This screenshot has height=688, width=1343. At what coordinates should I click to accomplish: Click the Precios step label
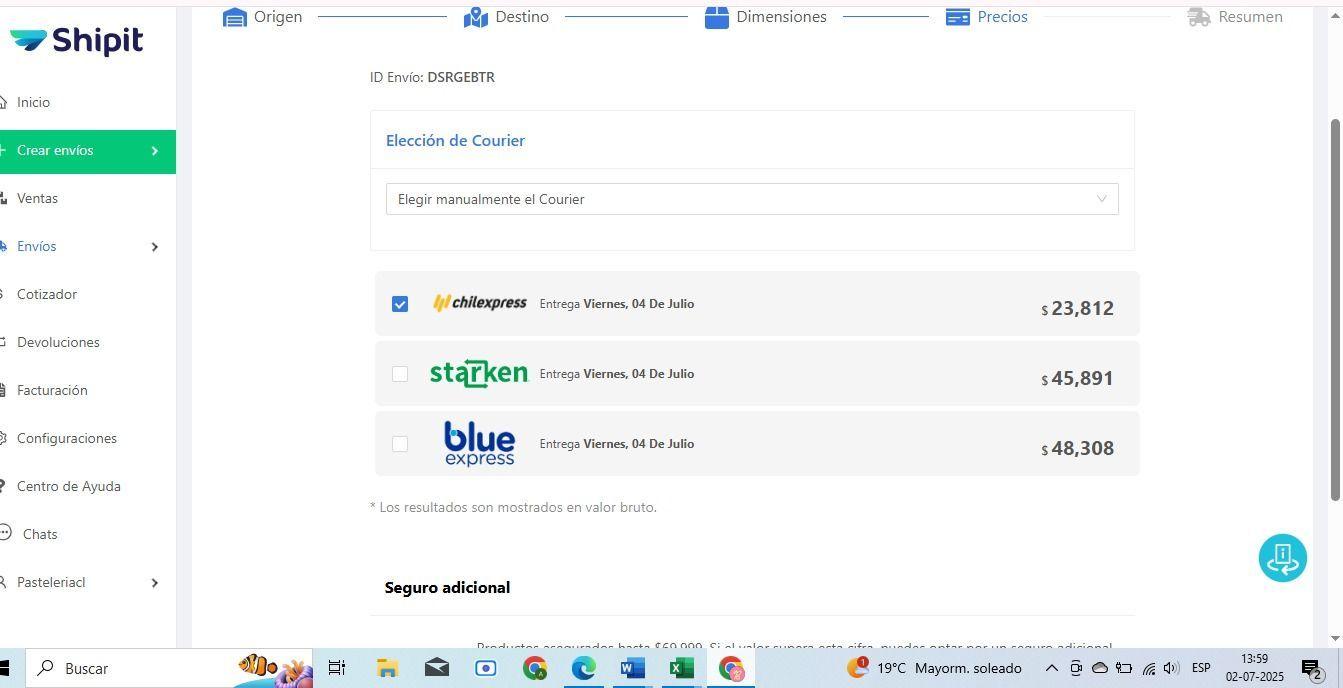pyautogui.click(x=1002, y=17)
